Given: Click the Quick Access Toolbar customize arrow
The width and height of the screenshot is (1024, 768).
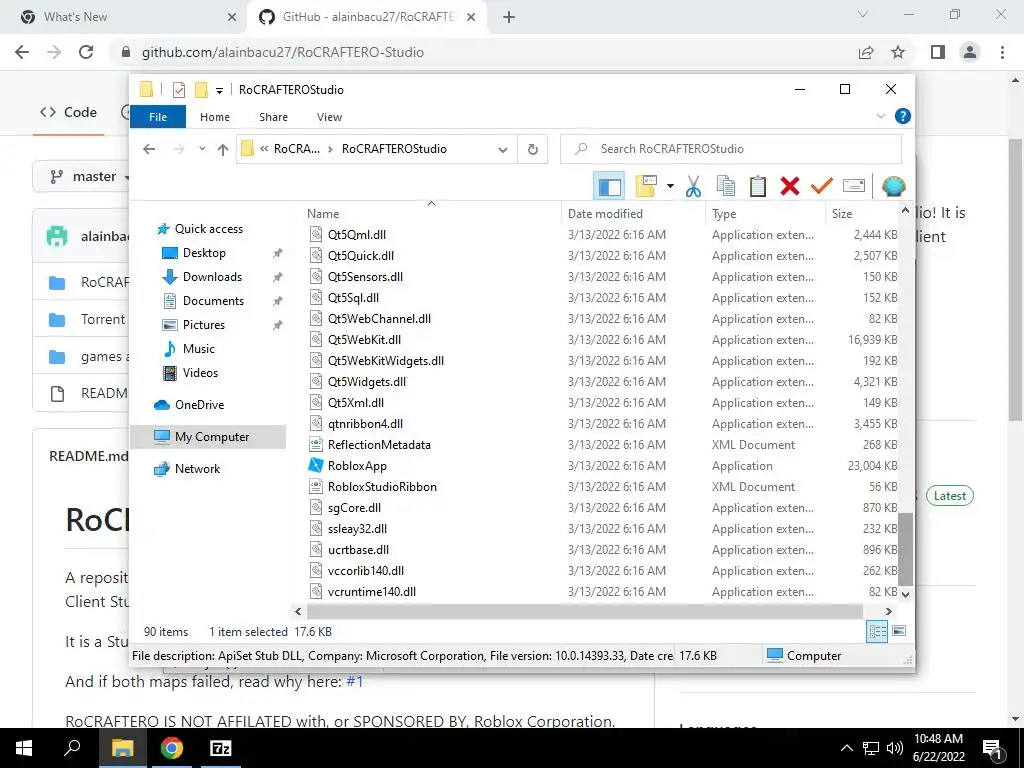Looking at the screenshot, I should click(x=219, y=90).
